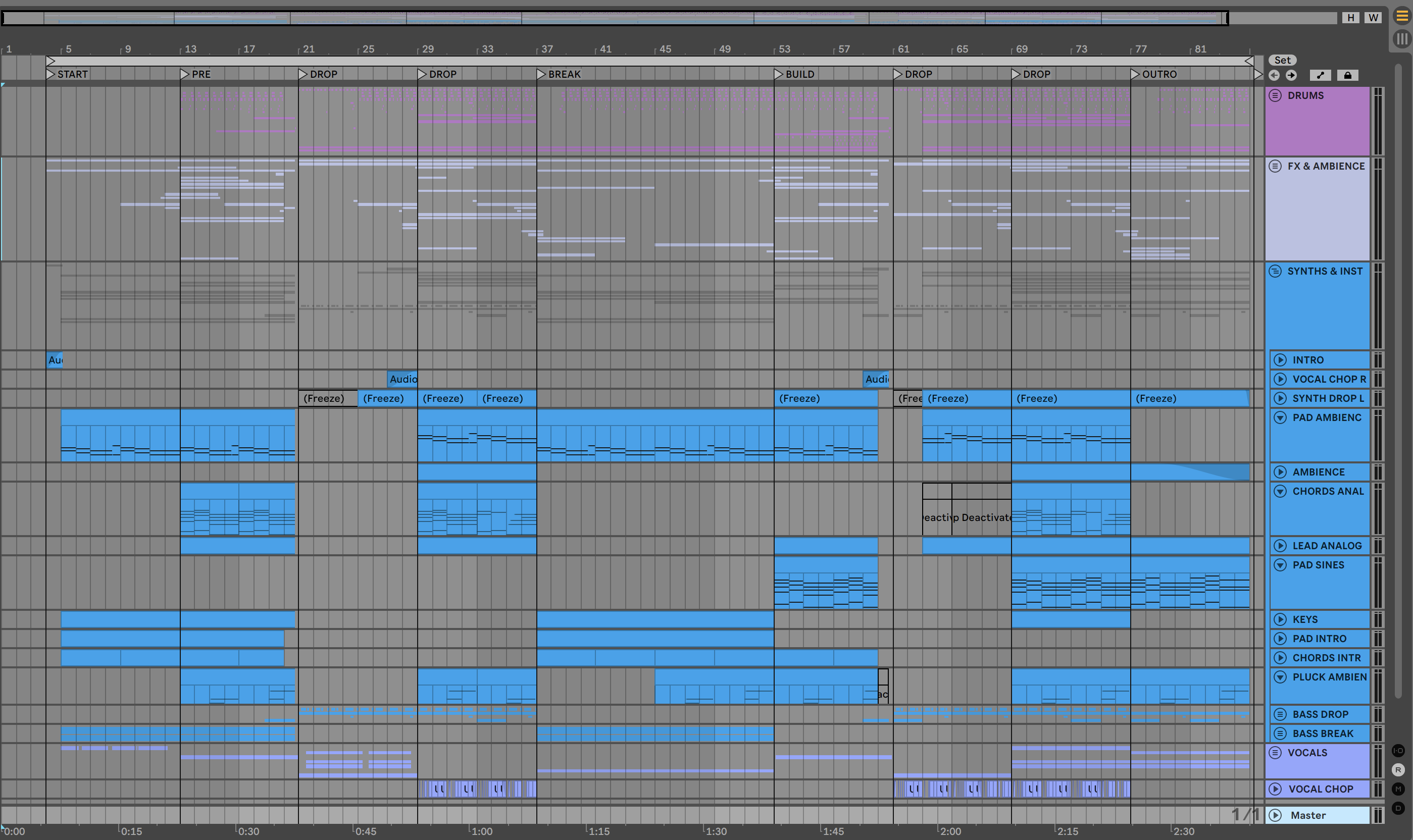This screenshot has height=840, width=1413.
Task: Collapse the PAD AMBIENCE track
Action: pyautogui.click(x=1280, y=418)
